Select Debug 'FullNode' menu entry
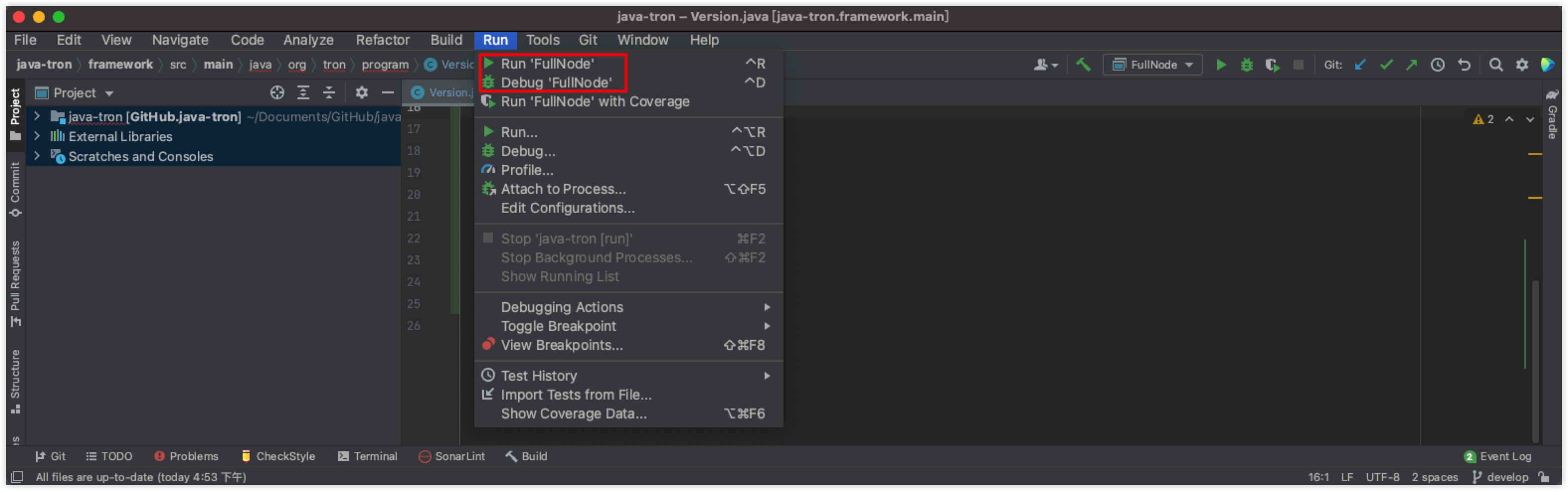 point(628,82)
